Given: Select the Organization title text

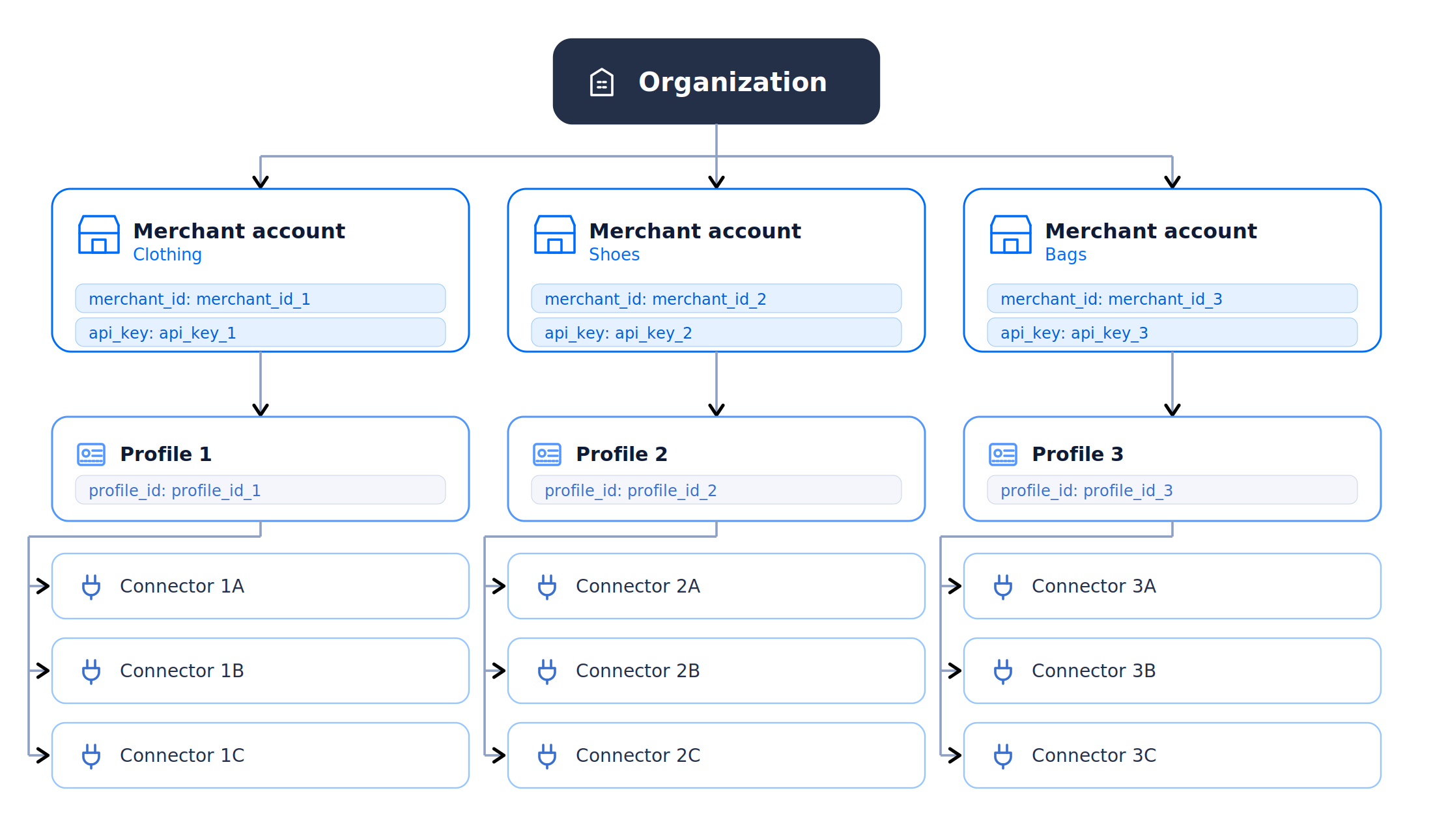Looking at the screenshot, I should pos(733,83).
